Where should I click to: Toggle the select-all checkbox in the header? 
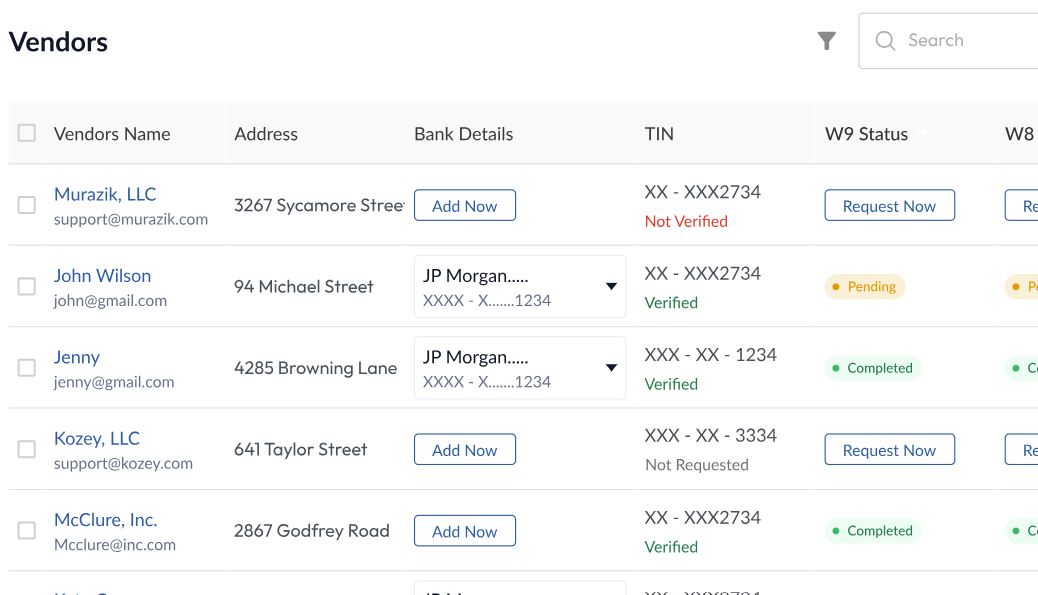coord(26,132)
